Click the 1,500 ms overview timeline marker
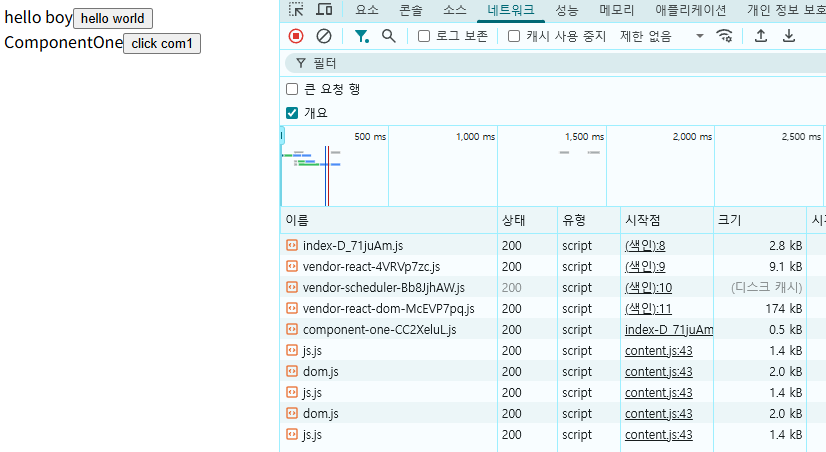This screenshot has width=826, height=452. point(584,136)
